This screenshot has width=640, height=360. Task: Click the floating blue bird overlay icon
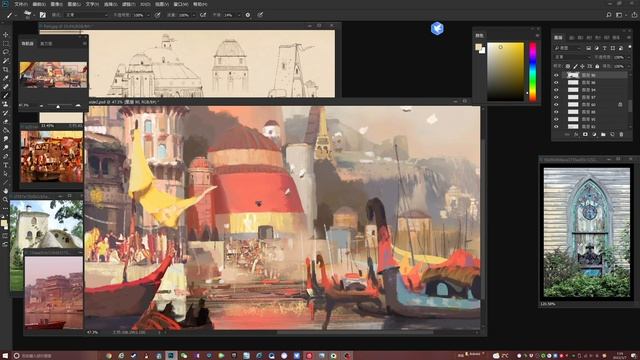tap(437, 29)
